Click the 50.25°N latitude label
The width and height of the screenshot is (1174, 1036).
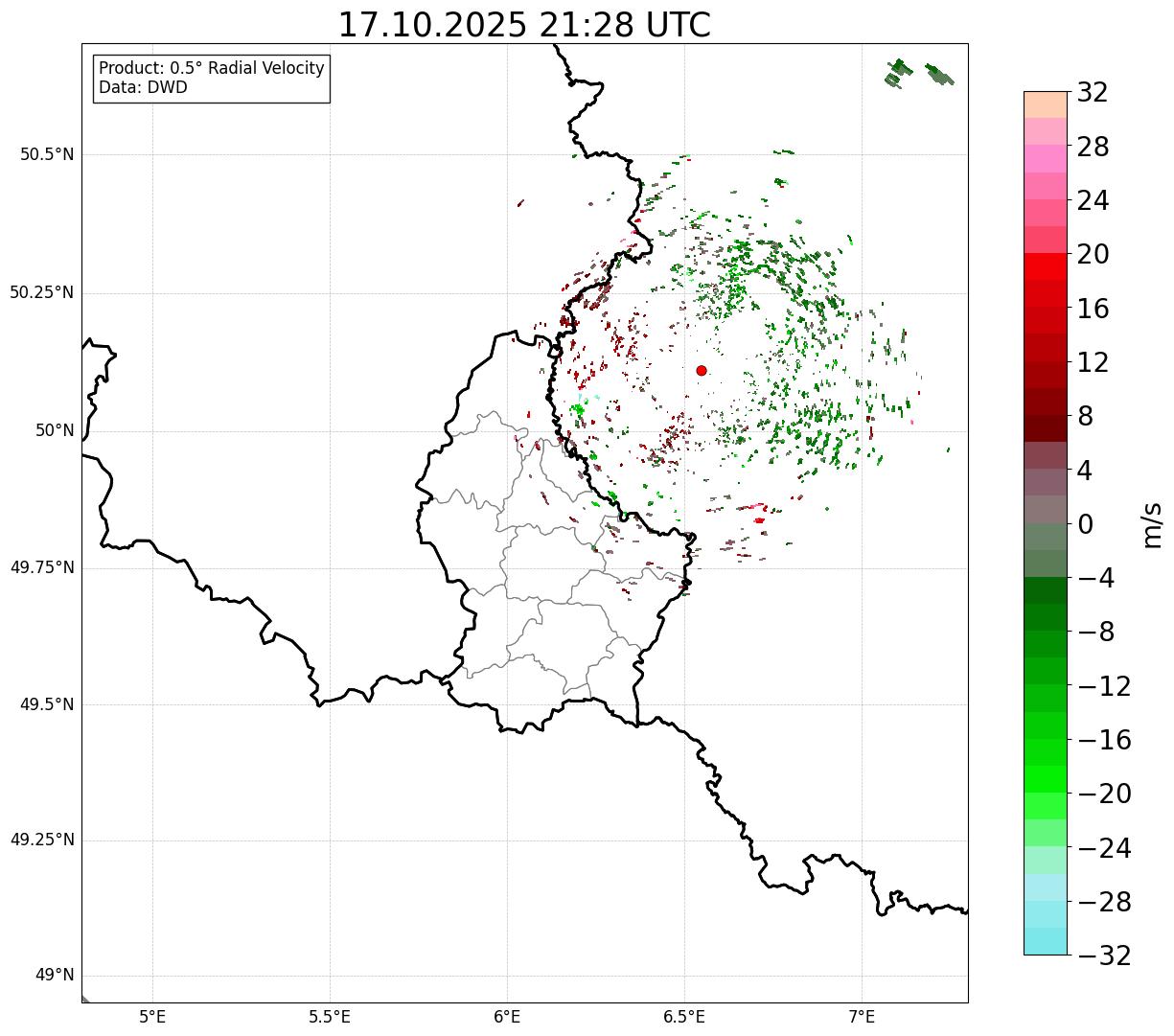click(41, 292)
